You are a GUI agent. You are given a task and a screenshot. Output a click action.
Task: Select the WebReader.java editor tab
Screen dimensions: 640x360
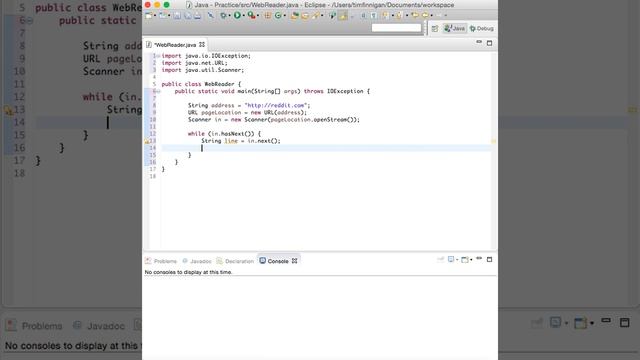175,44
